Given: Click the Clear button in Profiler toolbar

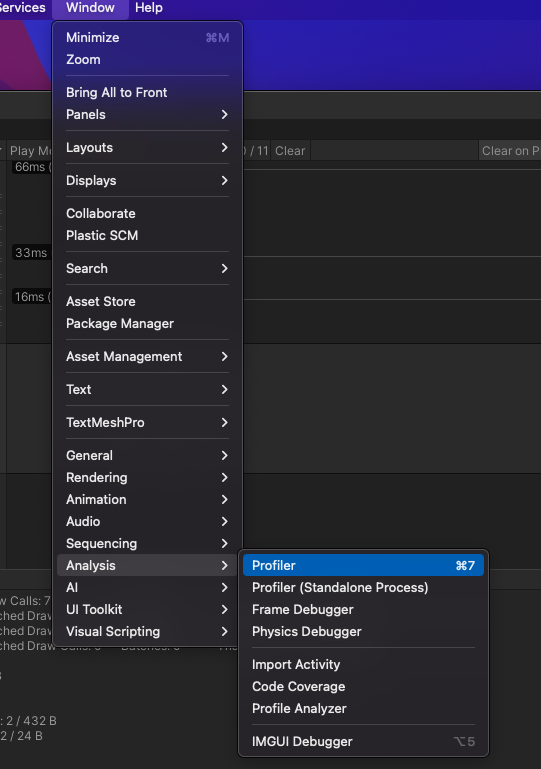Looking at the screenshot, I should [290, 151].
